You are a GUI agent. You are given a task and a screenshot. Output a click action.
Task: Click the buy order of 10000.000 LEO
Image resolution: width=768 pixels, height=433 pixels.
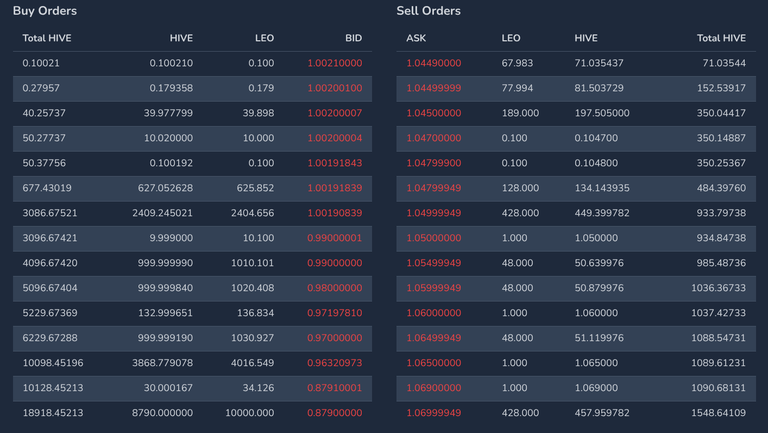[x=192, y=413]
